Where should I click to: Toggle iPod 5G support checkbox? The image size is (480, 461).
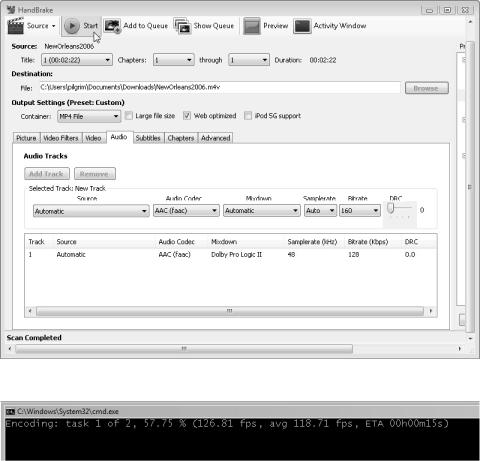point(248,116)
